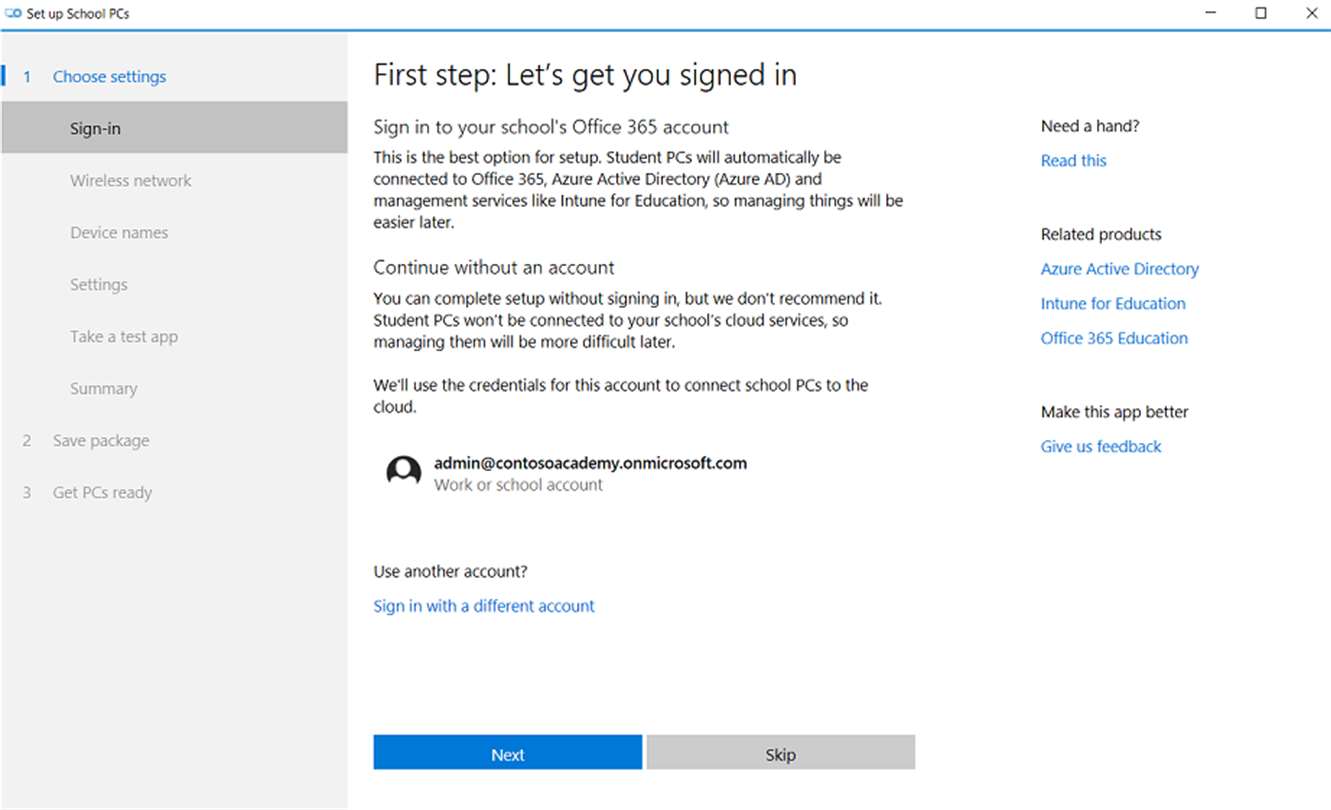Viewport: 1331px width, 810px height.
Task: Click the account avatar icon
Action: (404, 472)
